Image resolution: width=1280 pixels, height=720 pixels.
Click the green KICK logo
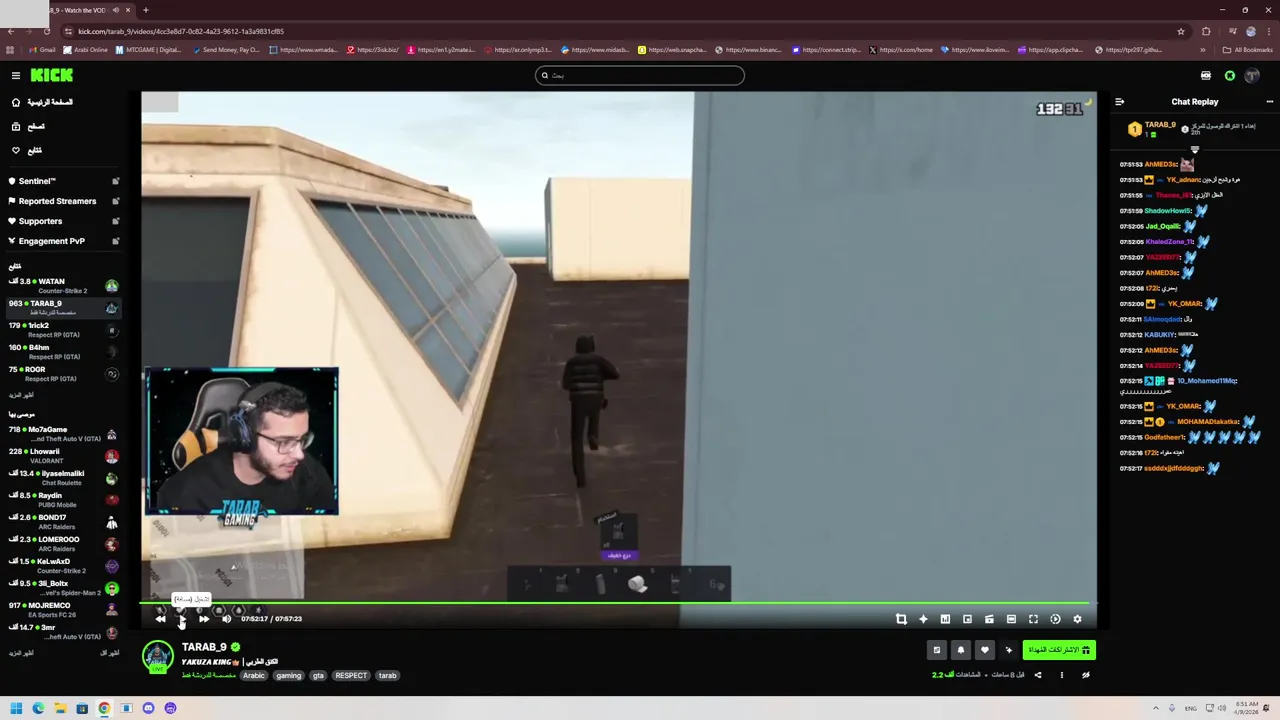coord(51,75)
